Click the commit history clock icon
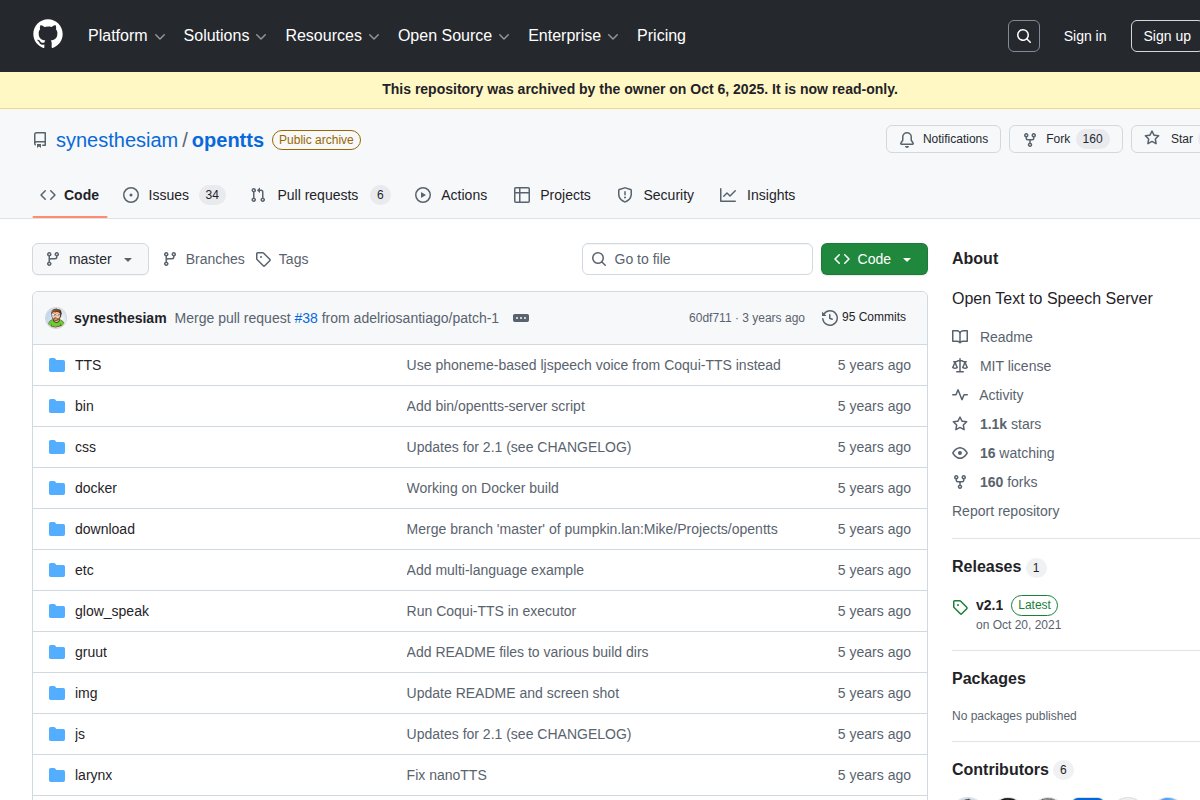The height and width of the screenshot is (800, 1200). (x=829, y=318)
